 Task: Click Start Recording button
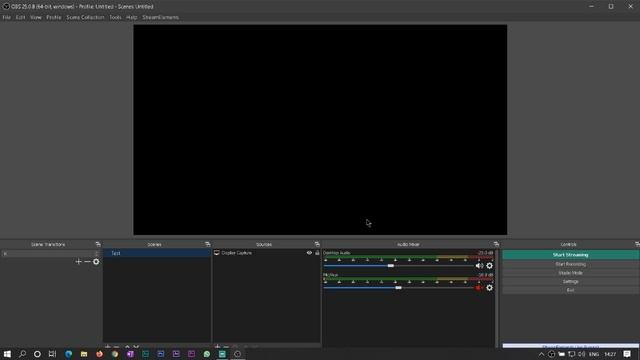[x=570, y=264]
